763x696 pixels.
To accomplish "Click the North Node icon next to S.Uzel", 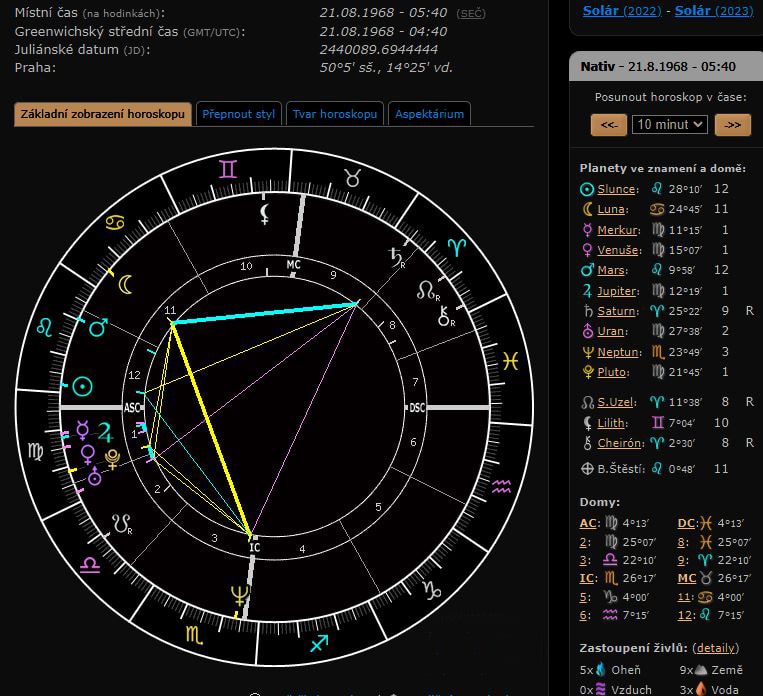I will pyautogui.click(x=588, y=403).
